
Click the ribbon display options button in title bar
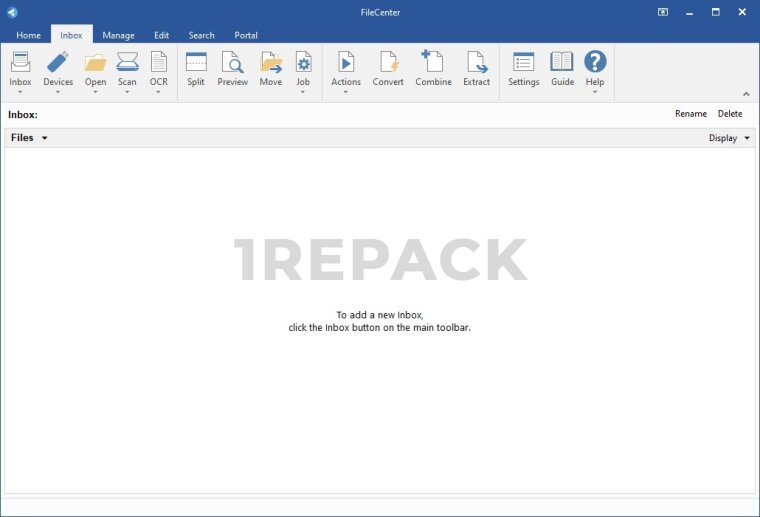pyautogui.click(x=663, y=12)
